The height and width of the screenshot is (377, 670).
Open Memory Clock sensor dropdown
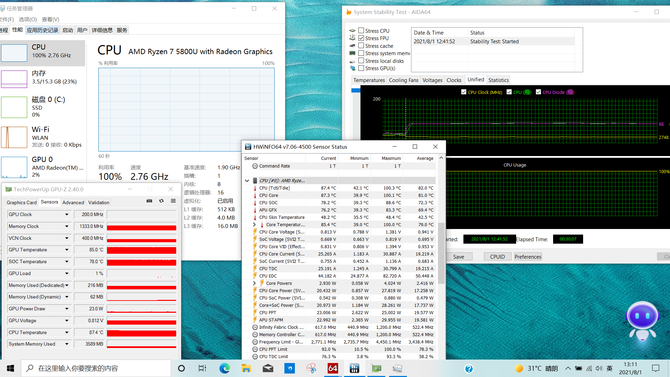coord(67,226)
